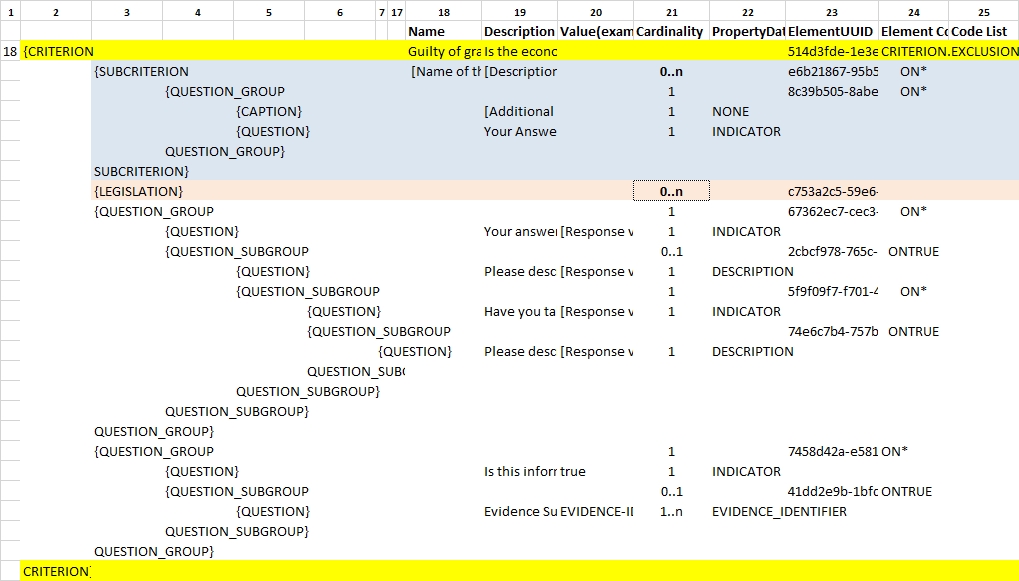Viewport: 1019px width, 581px height.
Task: Select row header 18
Action: point(10,51)
